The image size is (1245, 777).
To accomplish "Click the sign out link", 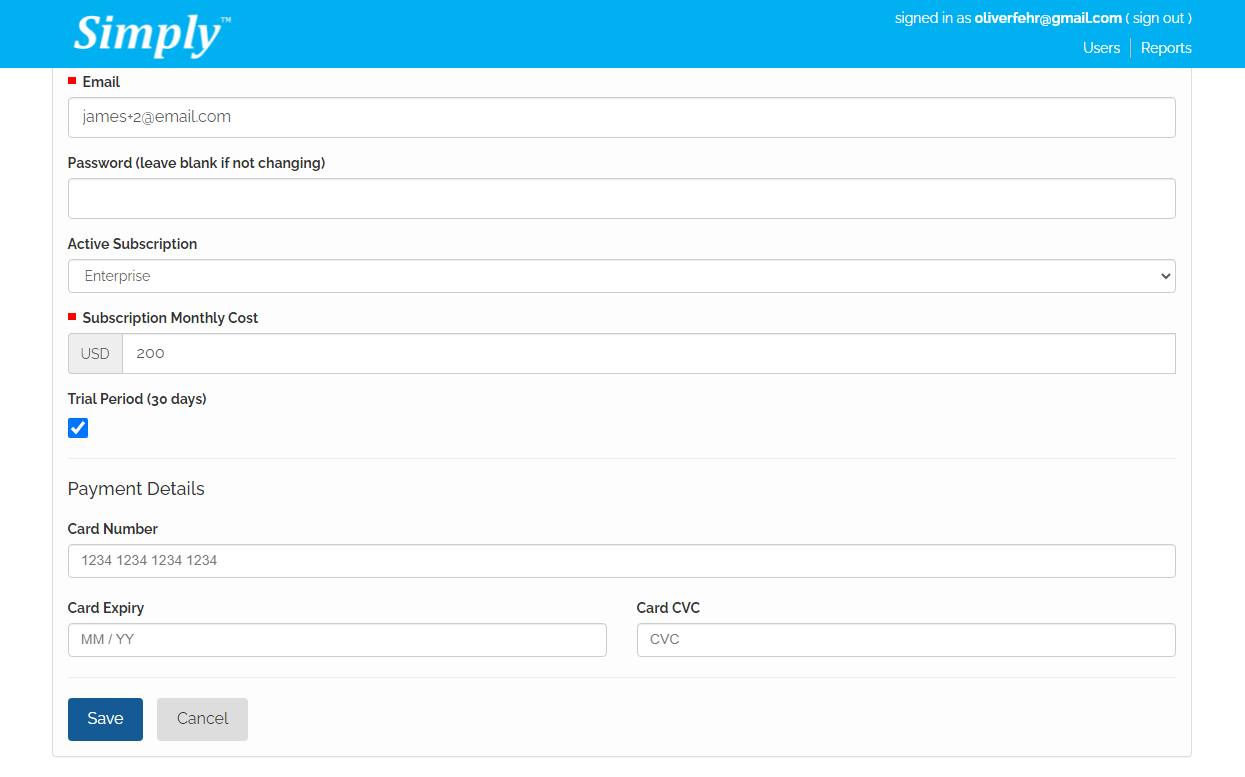I will tap(1160, 18).
